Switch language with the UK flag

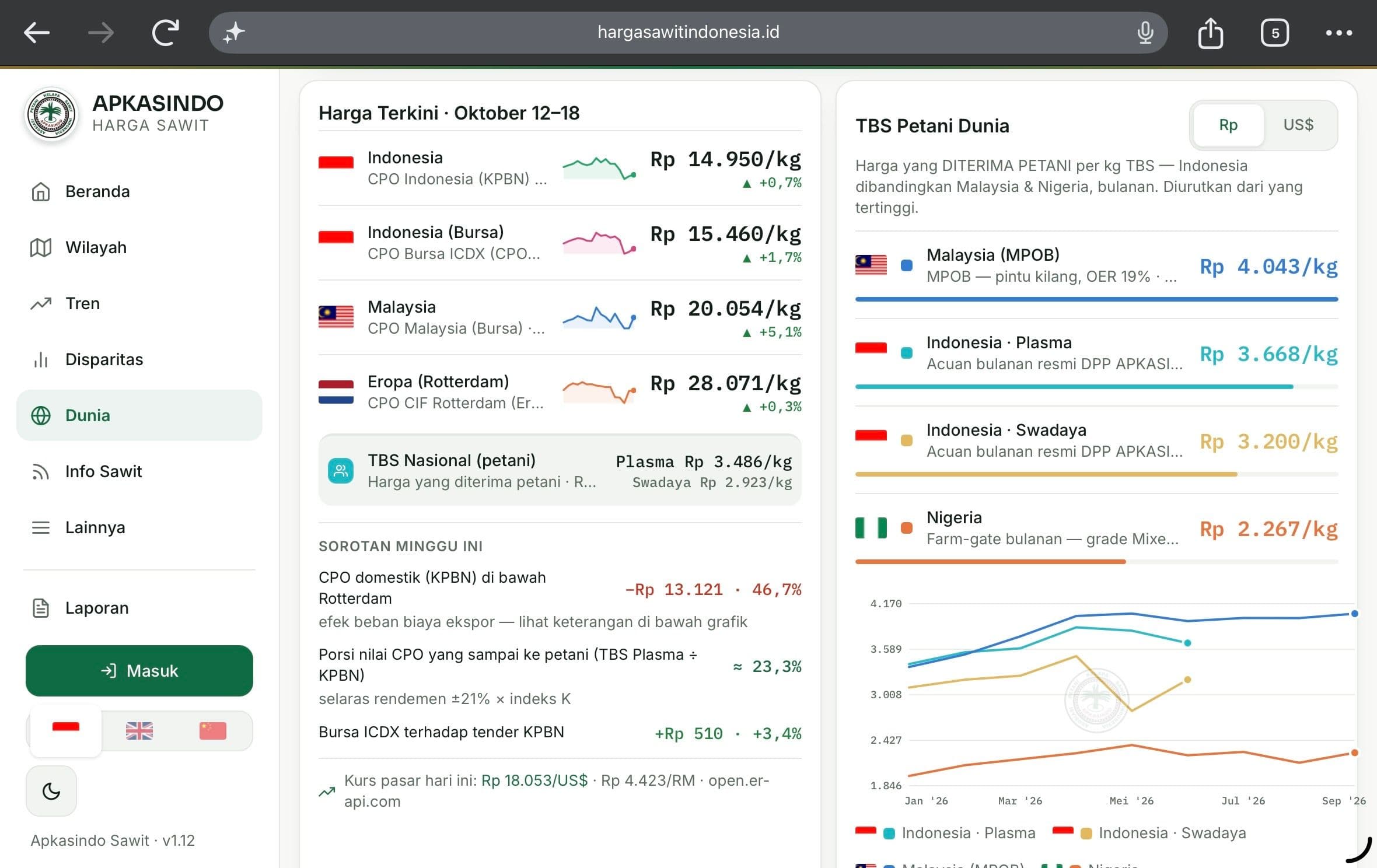(x=139, y=730)
